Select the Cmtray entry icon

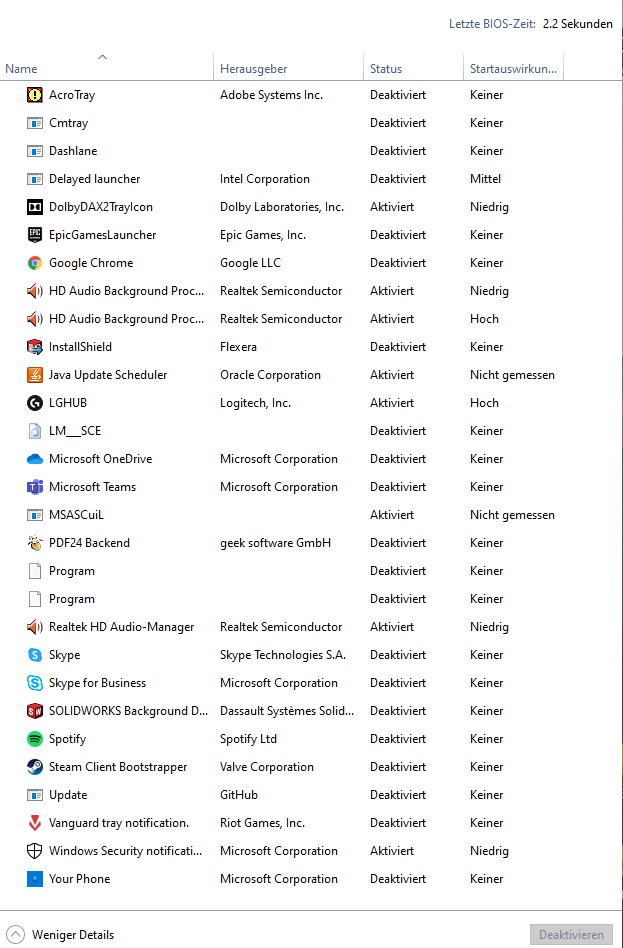point(35,123)
